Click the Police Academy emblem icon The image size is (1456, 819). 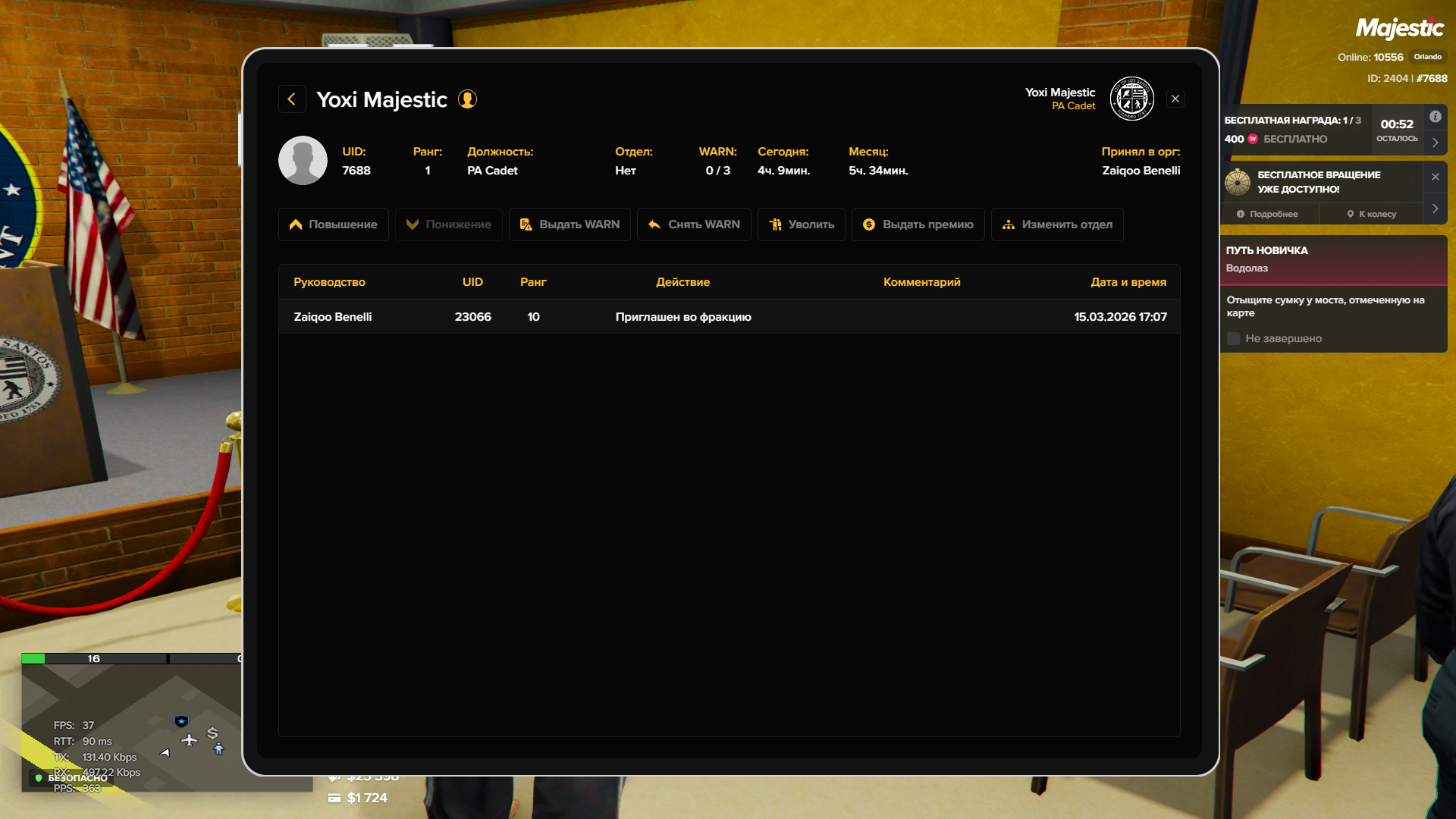pos(1131,99)
